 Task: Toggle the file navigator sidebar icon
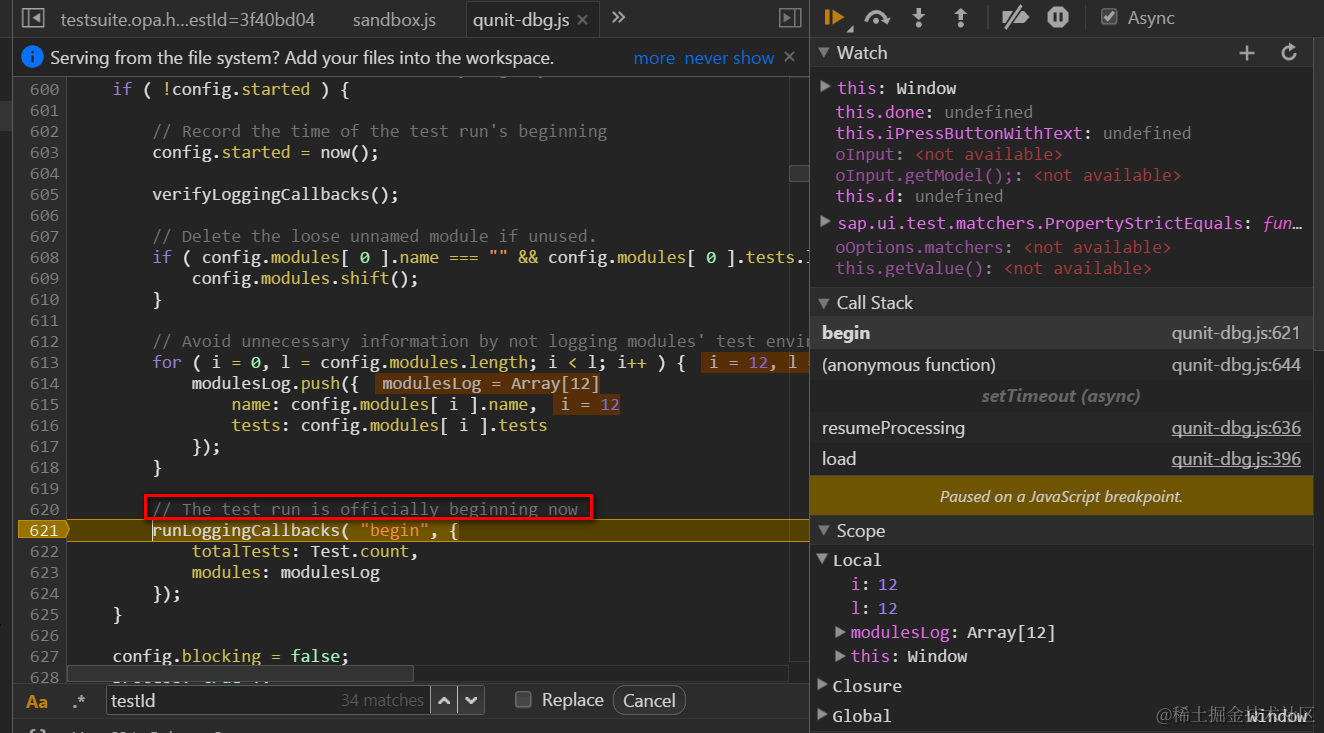click(x=32, y=18)
